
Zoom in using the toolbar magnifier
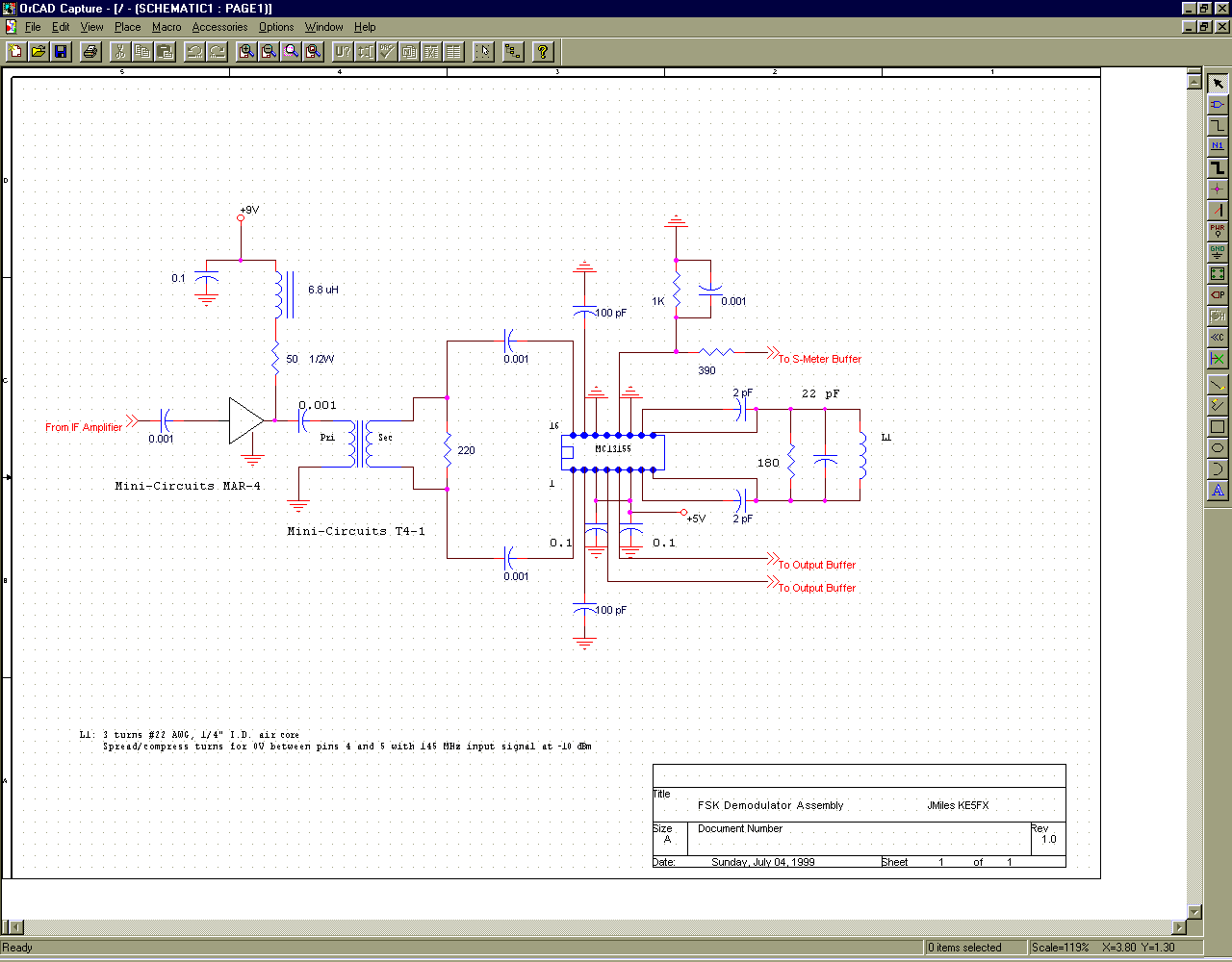pyautogui.click(x=246, y=51)
